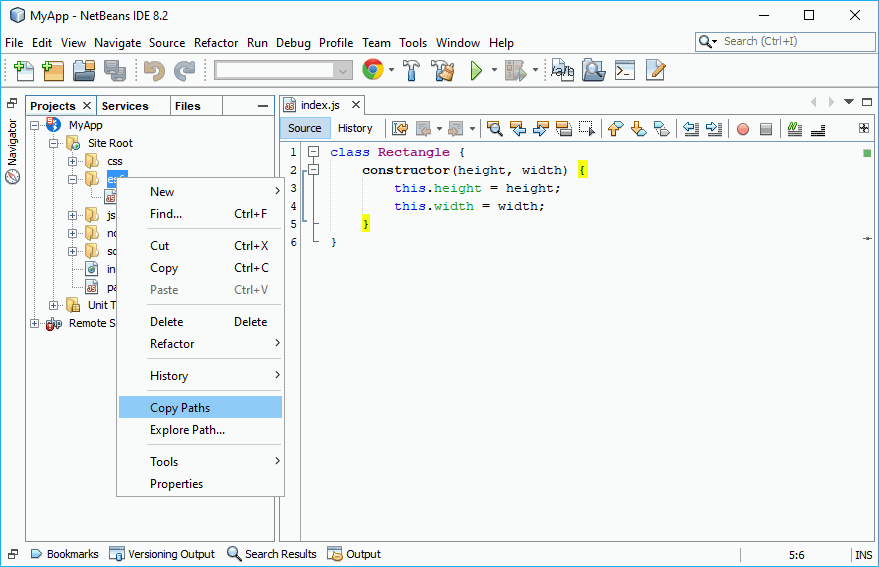The image size is (879, 567).
Task: Open the Refactor menu in menu bar
Action: pyautogui.click(x=216, y=43)
